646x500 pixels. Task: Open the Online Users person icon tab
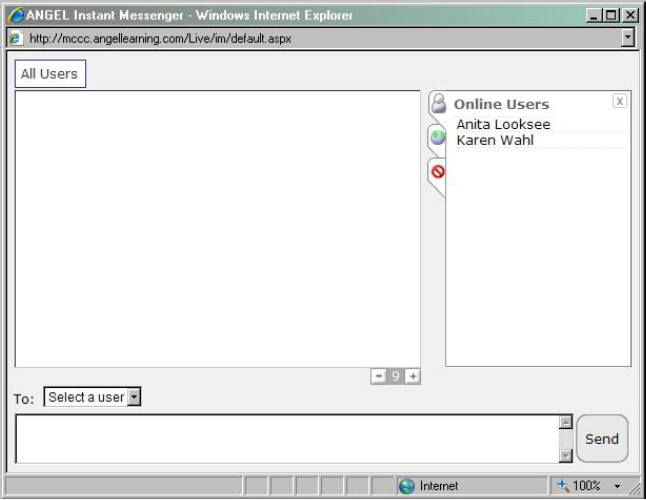point(437,104)
